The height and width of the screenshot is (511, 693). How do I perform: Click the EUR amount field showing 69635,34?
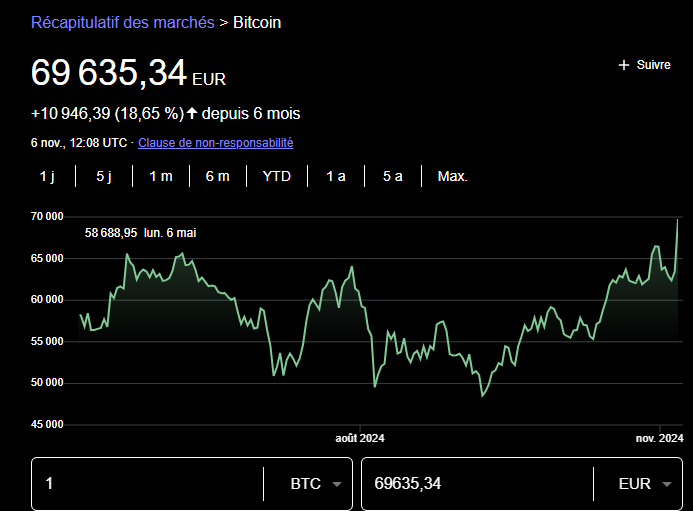pyautogui.click(x=475, y=484)
